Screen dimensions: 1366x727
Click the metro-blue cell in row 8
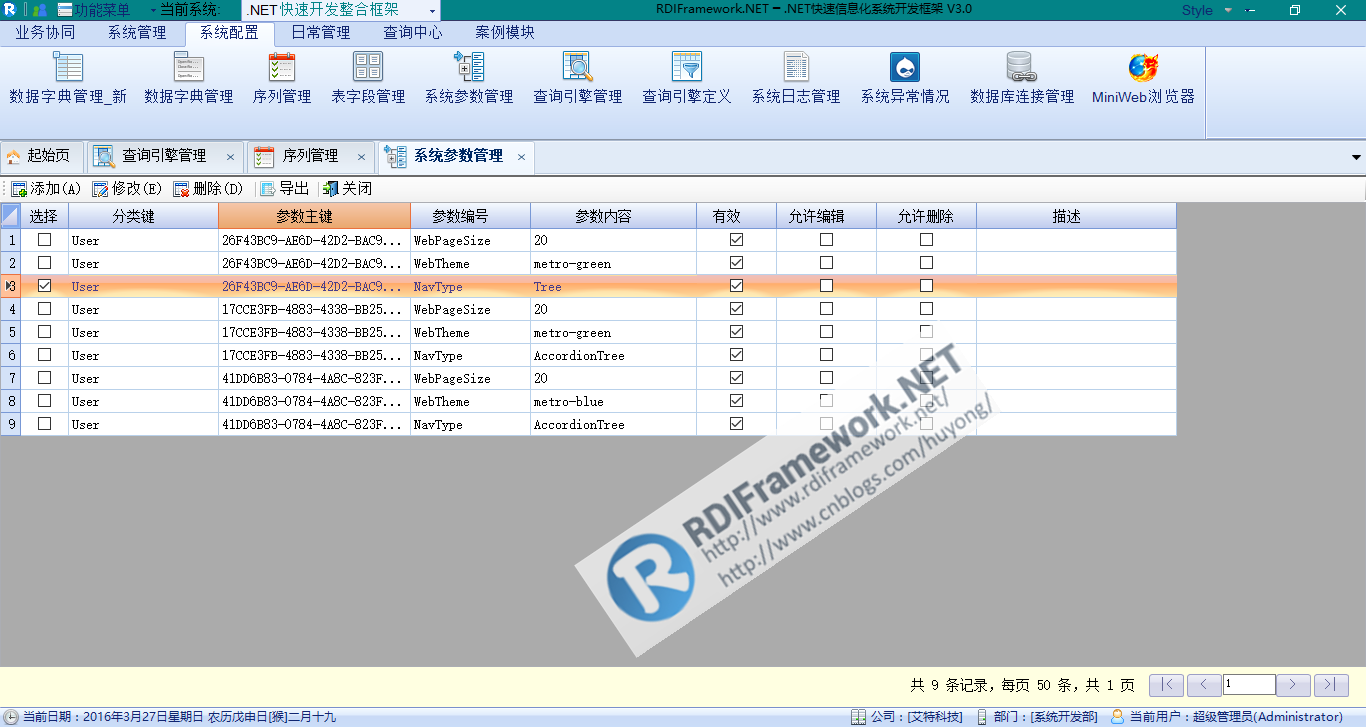click(x=613, y=401)
